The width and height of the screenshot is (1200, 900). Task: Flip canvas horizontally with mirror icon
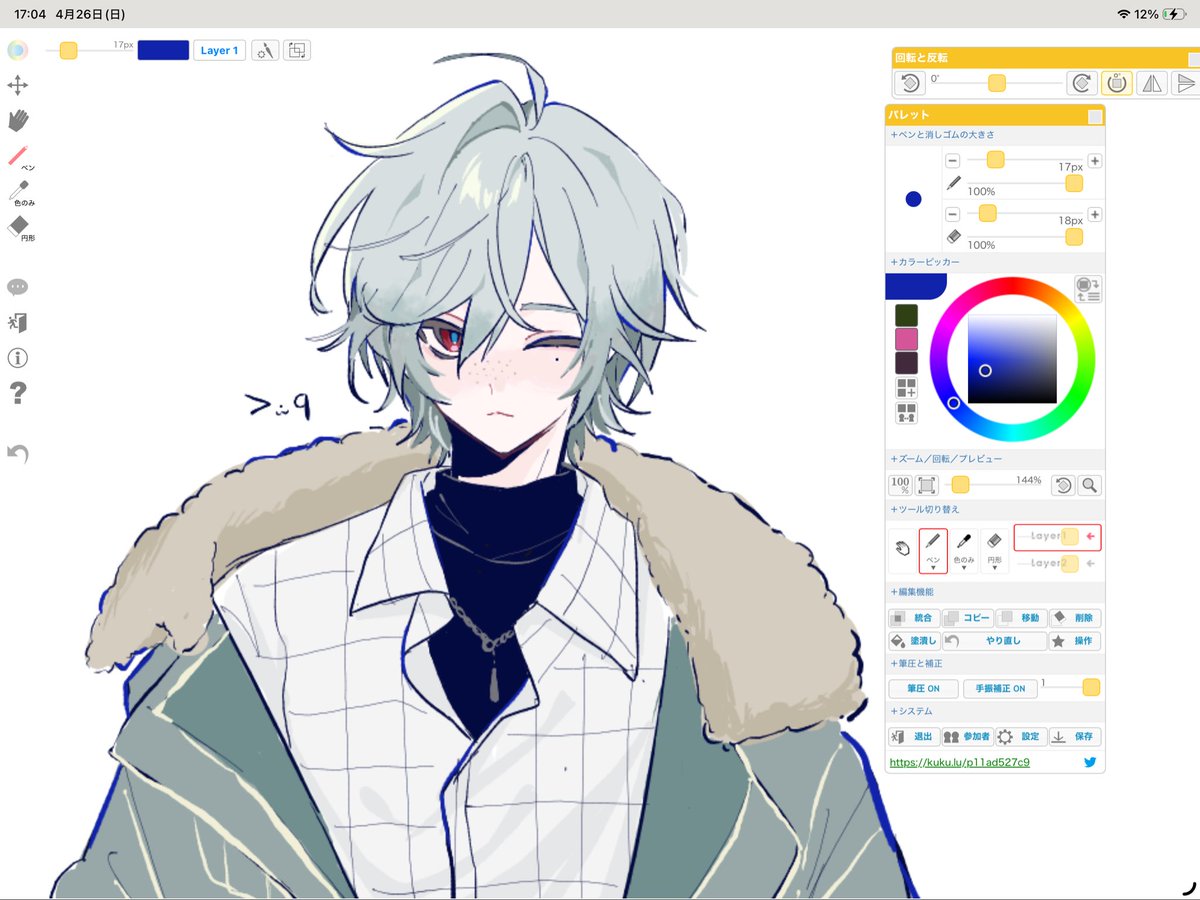pyautogui.click(x=1152, y=83)
